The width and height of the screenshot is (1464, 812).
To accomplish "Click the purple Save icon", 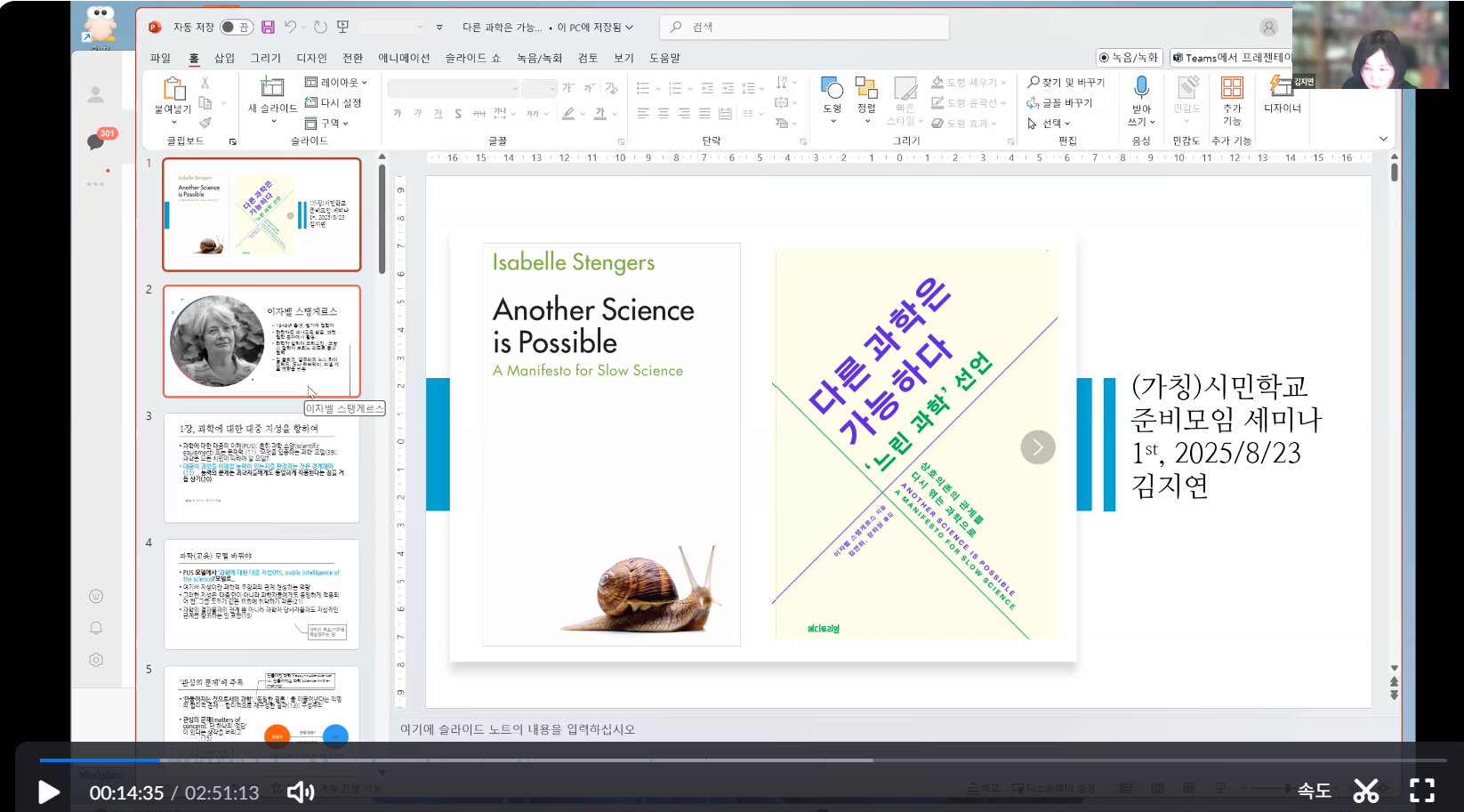I will (x=268, y=27).
